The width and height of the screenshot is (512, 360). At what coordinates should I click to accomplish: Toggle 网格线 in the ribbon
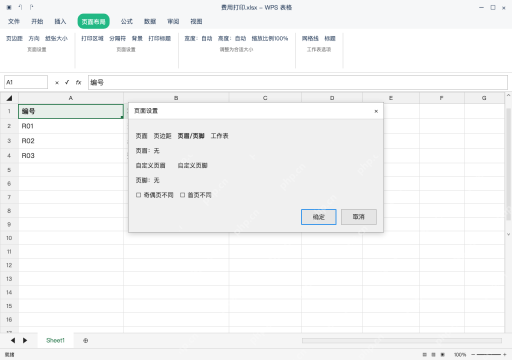pyautogui.click(x=310, y=38)
